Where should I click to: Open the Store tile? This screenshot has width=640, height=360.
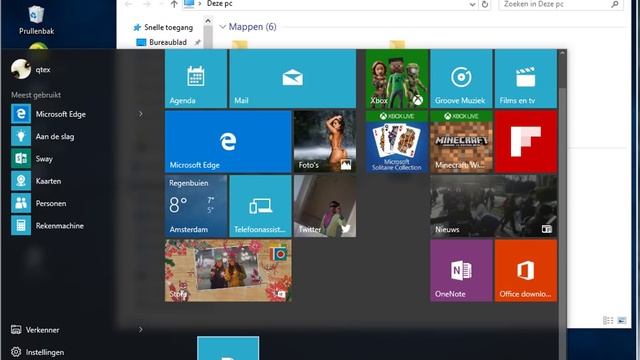pos(228,271)
